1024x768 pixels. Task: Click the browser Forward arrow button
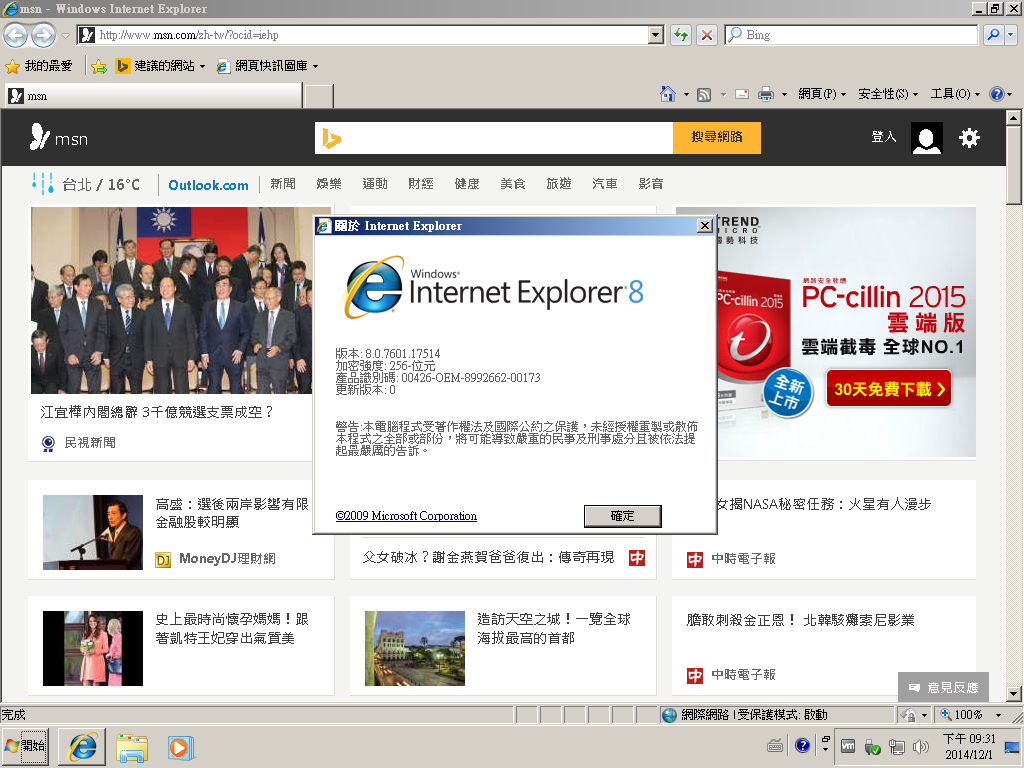tap(44, 35)
